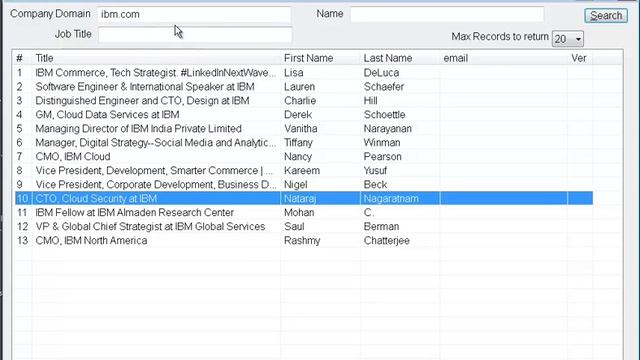Screen dimensions: 640x360
Task: Click the # column header
Action: (x=19, y=58)
